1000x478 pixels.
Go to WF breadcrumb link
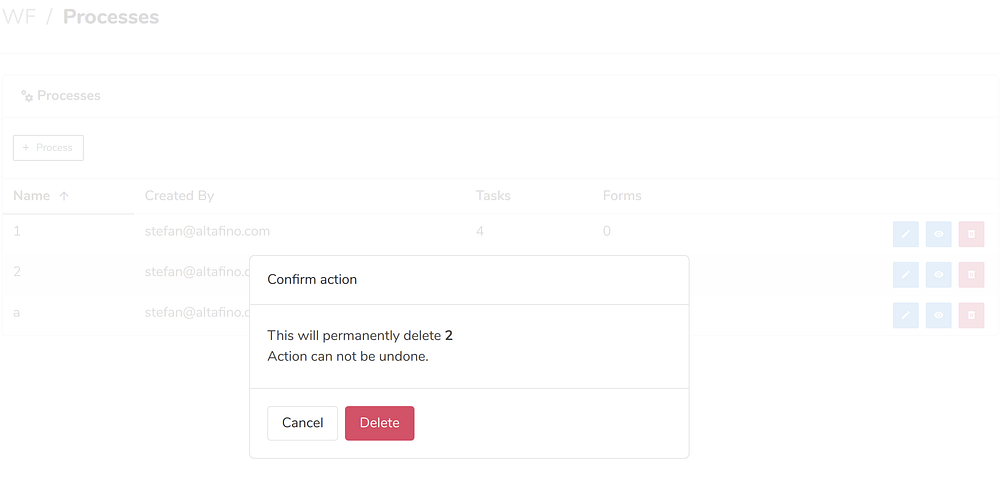(19, 17)
